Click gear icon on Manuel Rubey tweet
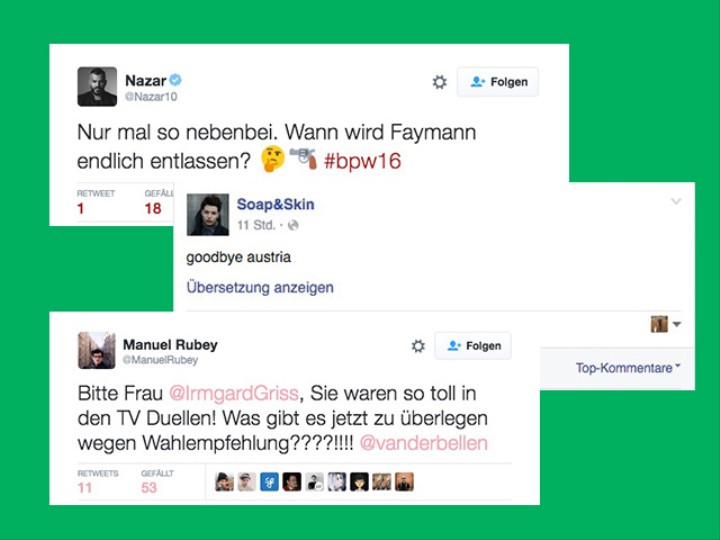 coord(418,346)
